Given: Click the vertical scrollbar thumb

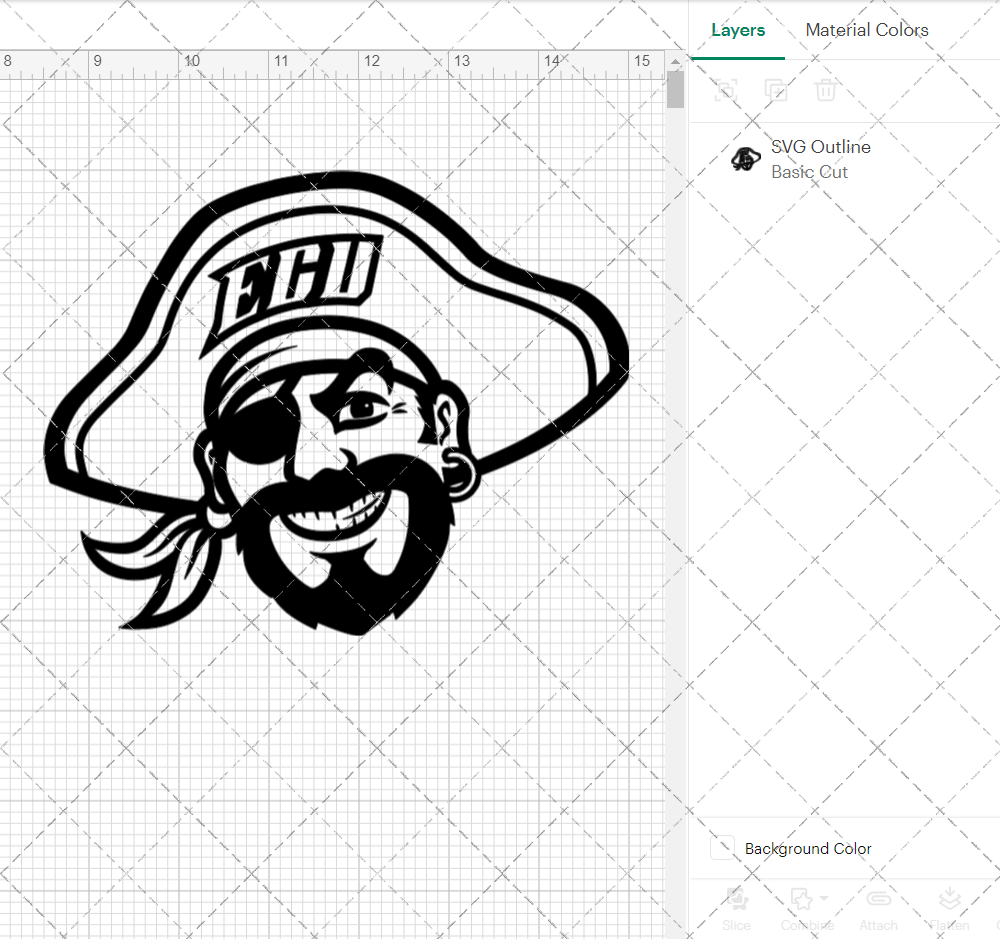Looking at the screenshot, I should [675, 89].
